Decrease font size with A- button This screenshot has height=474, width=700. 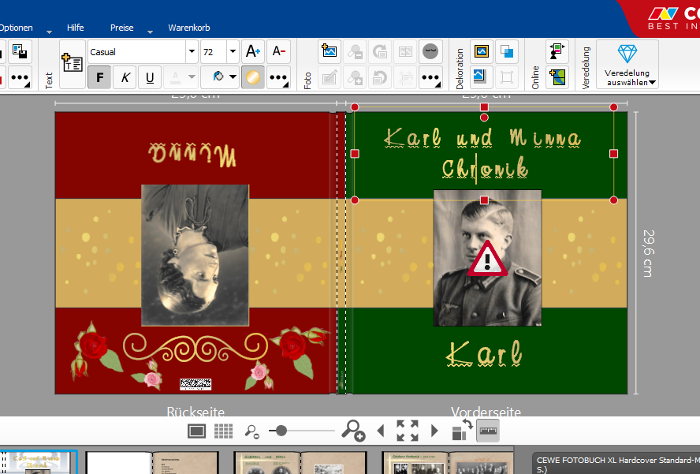coord(279,51)
